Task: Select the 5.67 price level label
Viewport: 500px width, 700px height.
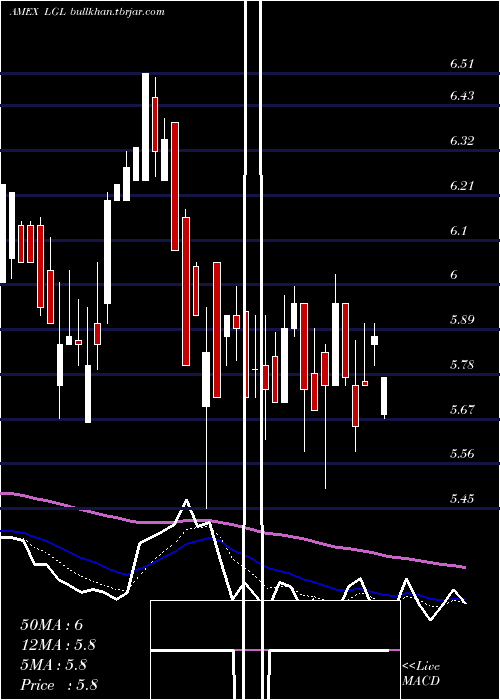Action: (x=462, y=409)
